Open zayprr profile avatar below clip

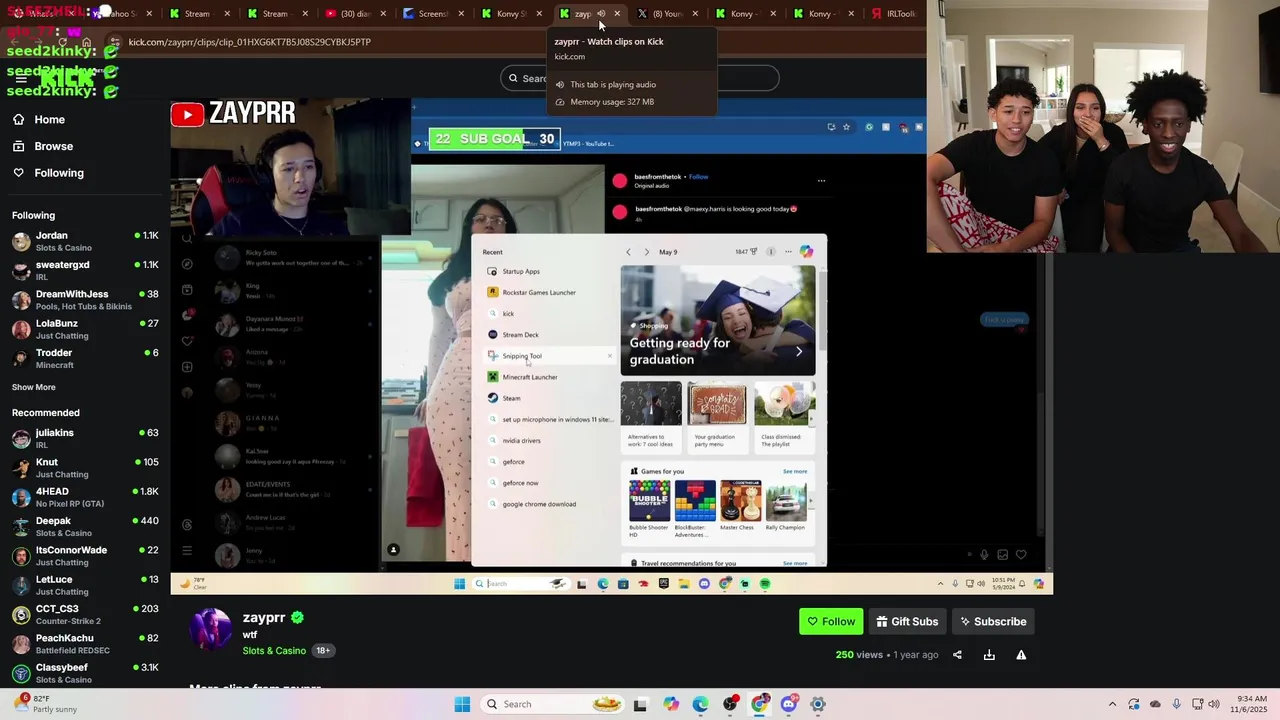(x=211, y=629)
